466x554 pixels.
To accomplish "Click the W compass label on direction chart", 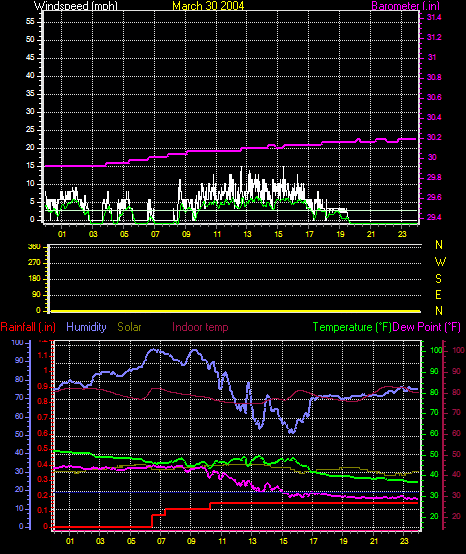I will click(x=440, y=262).
